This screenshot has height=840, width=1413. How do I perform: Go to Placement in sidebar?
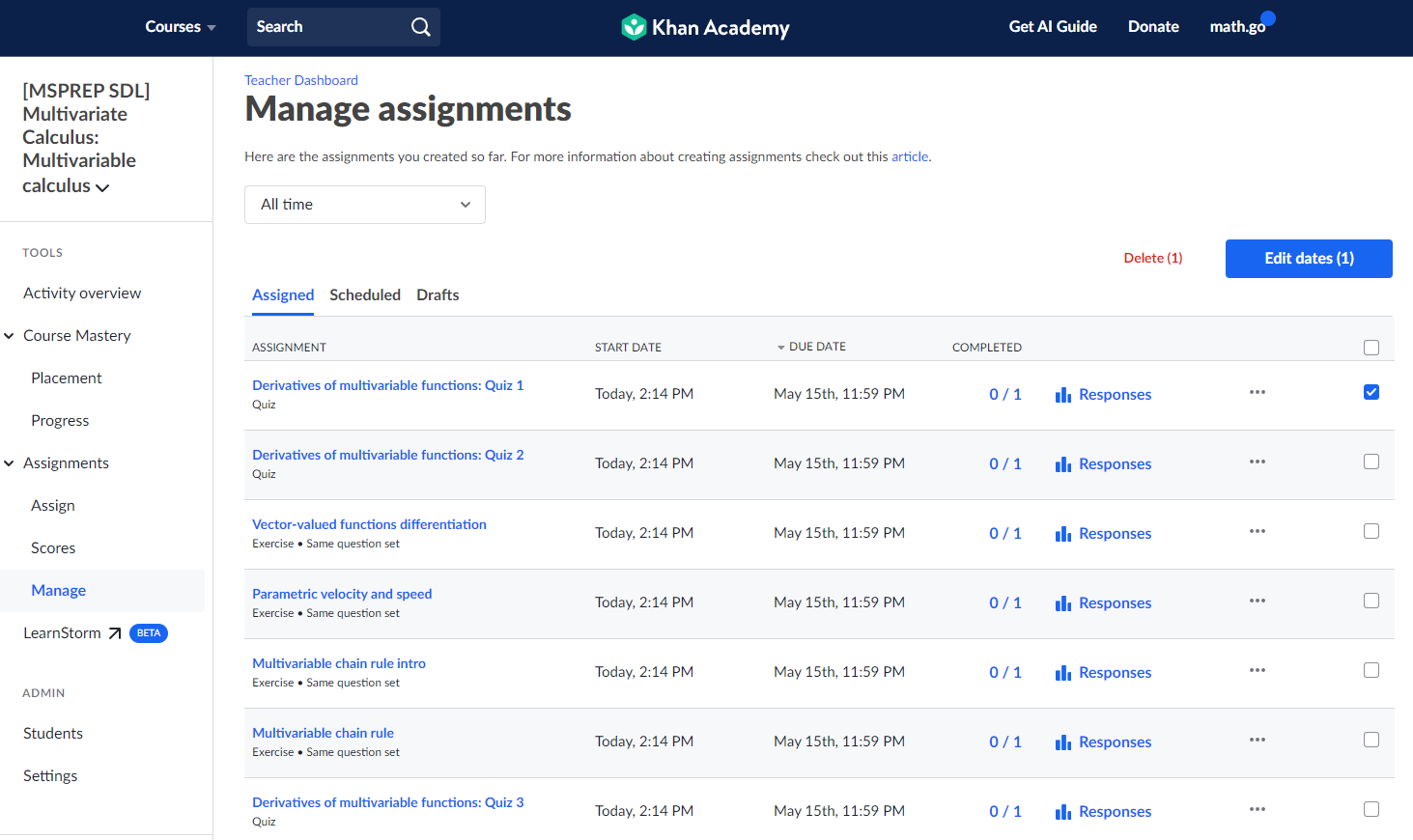point(67,378)
